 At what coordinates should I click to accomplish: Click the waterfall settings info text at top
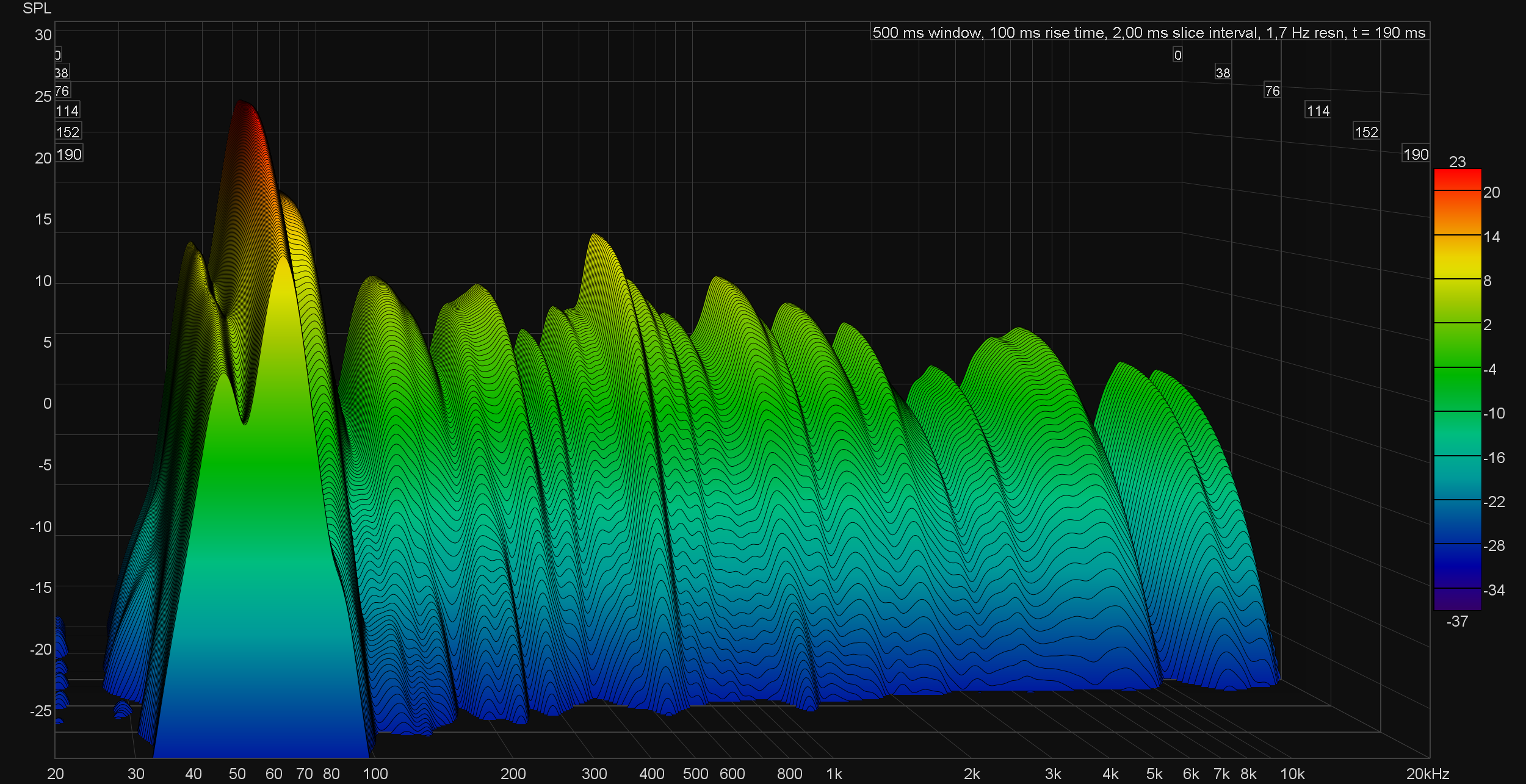1149,32
